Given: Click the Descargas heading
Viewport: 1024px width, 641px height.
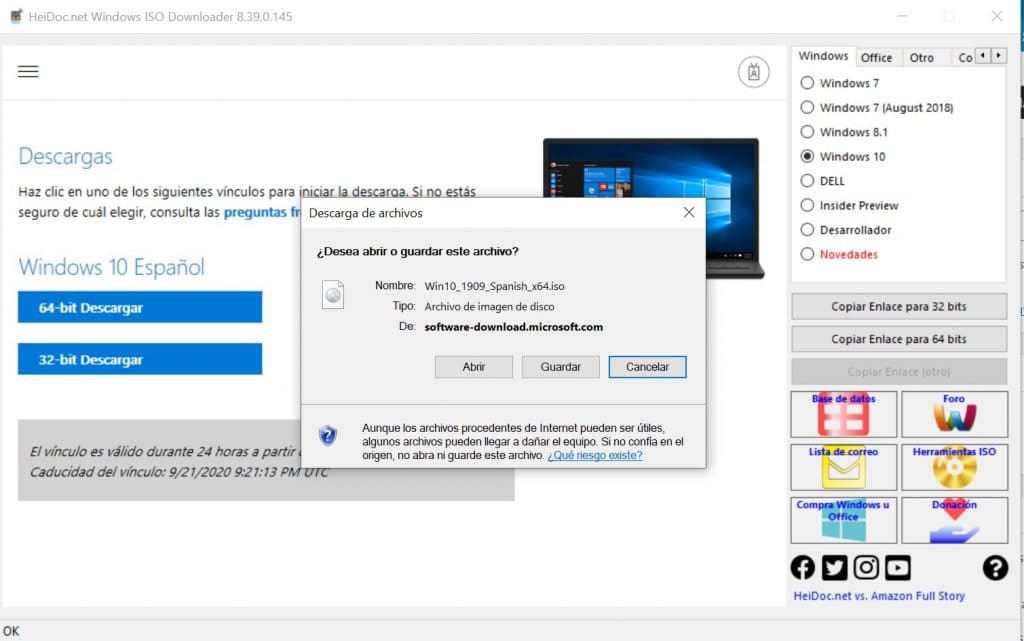Looking at the screenshot, I should [x=65, y=157].
